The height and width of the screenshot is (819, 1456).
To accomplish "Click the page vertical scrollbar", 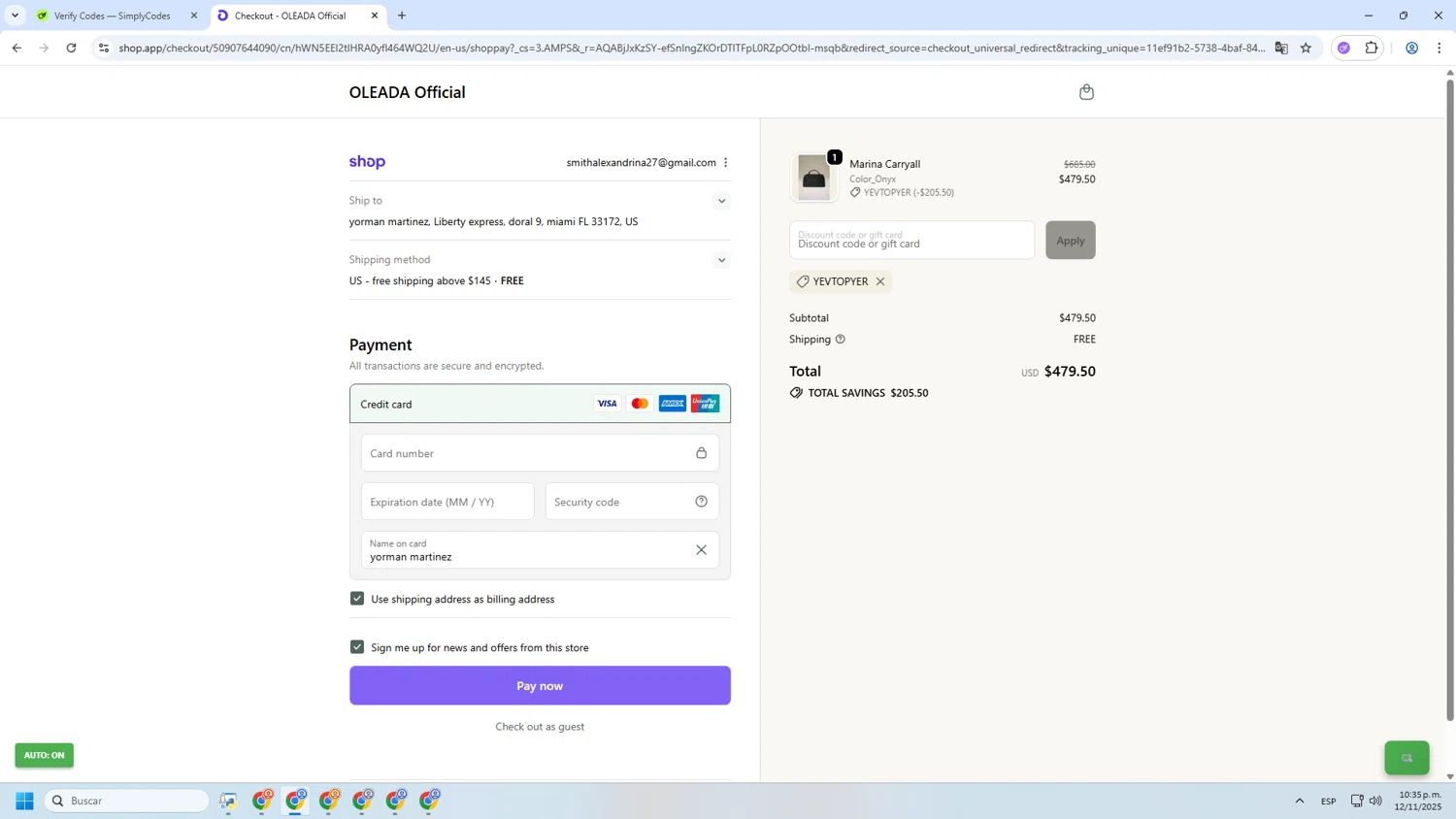I will click(1450, 398).
